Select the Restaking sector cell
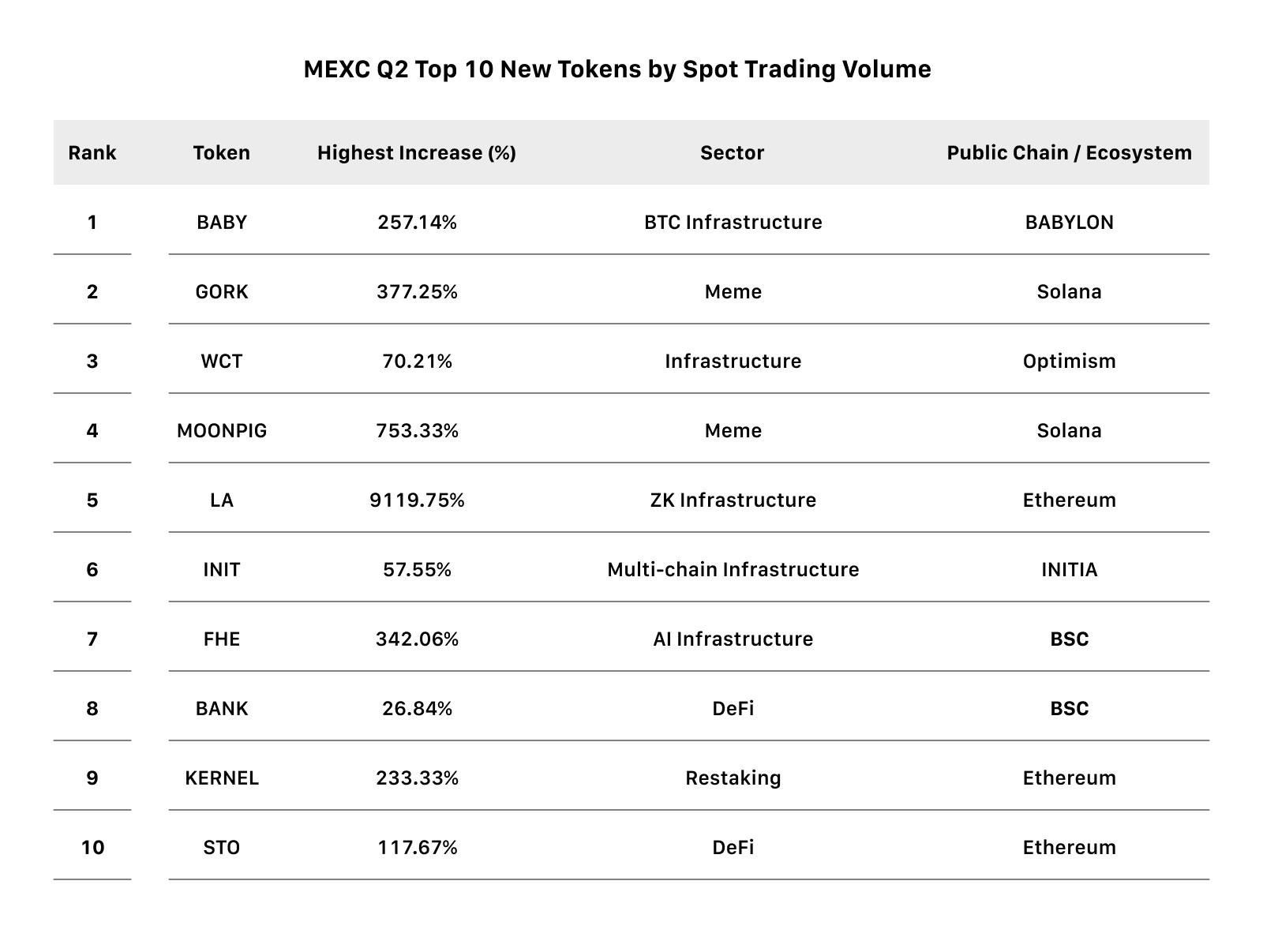1263x952 pixels. pos(733,778)
